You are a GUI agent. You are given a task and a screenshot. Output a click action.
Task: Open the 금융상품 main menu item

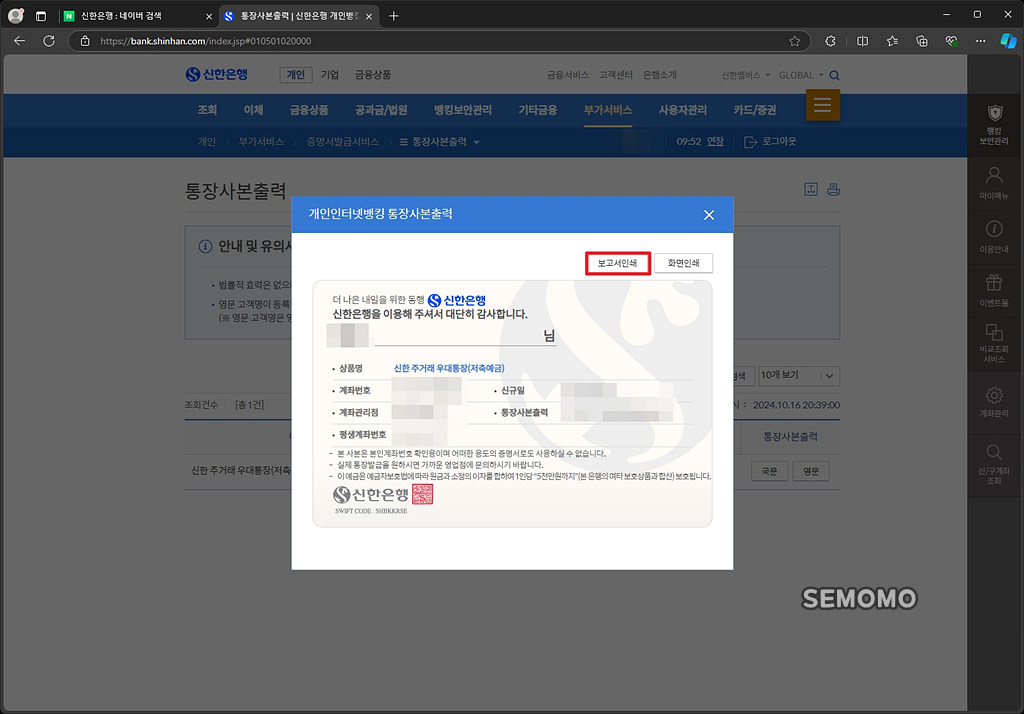(309, 110)
